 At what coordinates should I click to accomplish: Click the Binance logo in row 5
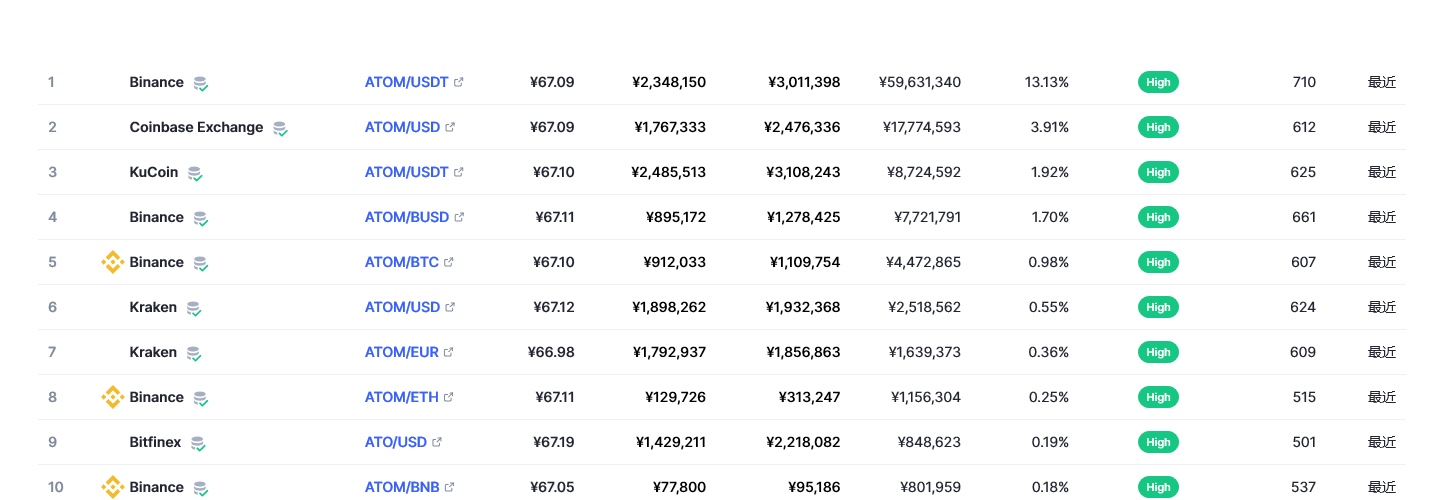pos(113,262)
